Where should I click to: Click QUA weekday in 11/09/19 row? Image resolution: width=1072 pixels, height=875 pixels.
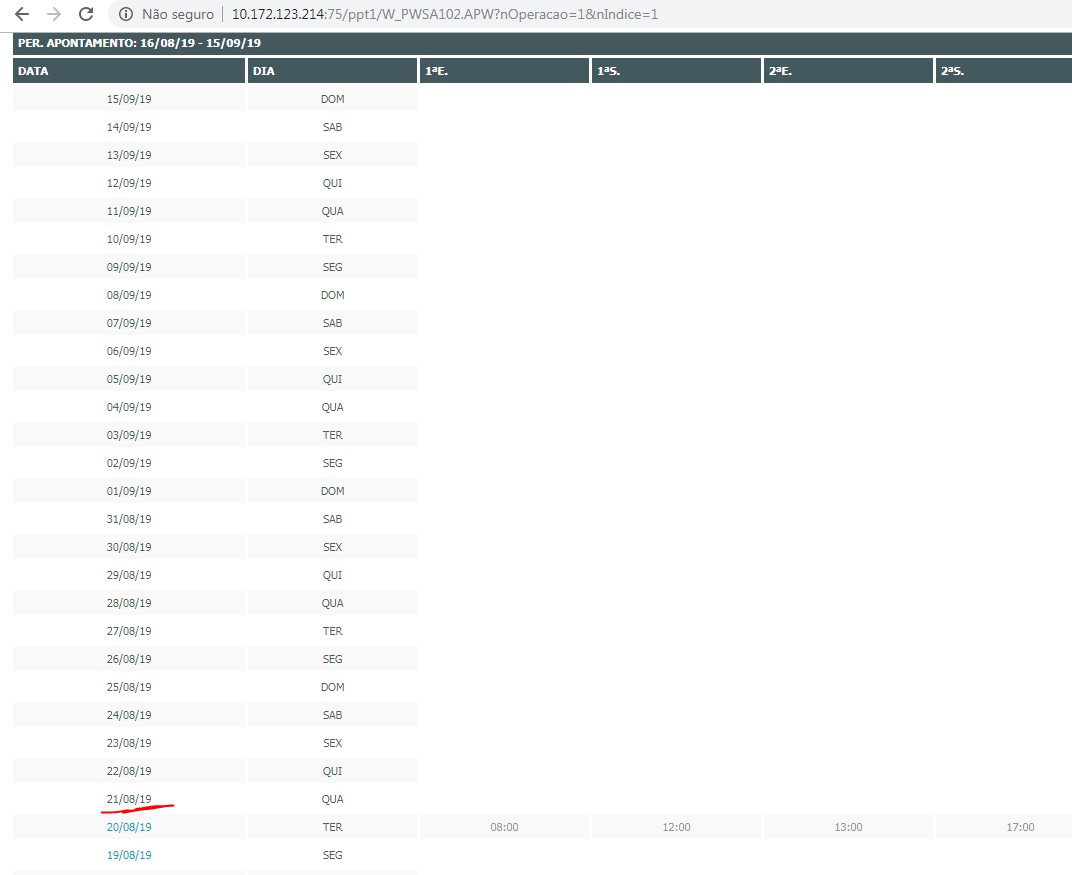click(x=332, y=211)
